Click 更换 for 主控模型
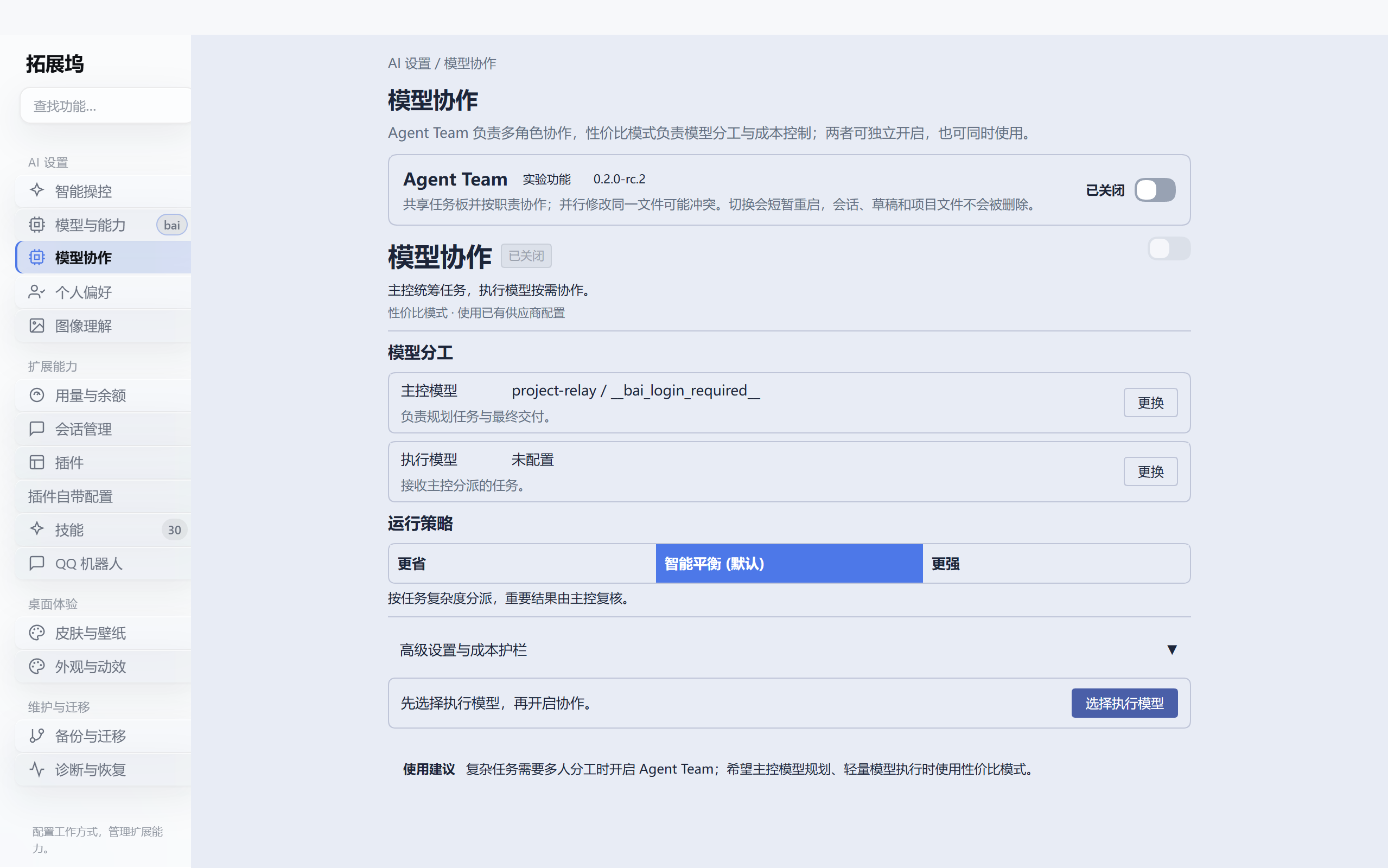 coord(1150,403)
